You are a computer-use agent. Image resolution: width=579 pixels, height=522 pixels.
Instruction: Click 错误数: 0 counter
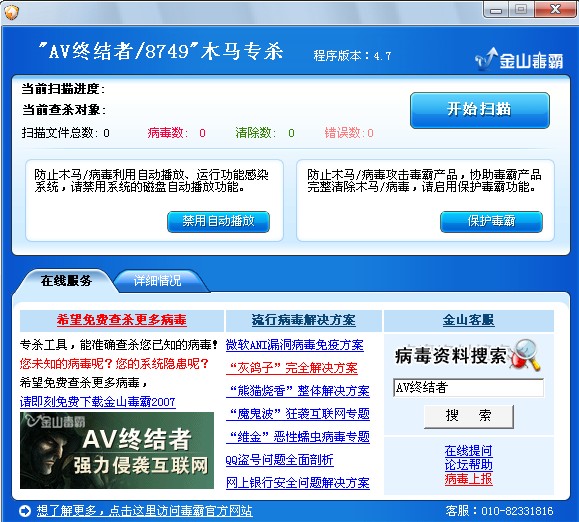point(349,133)
